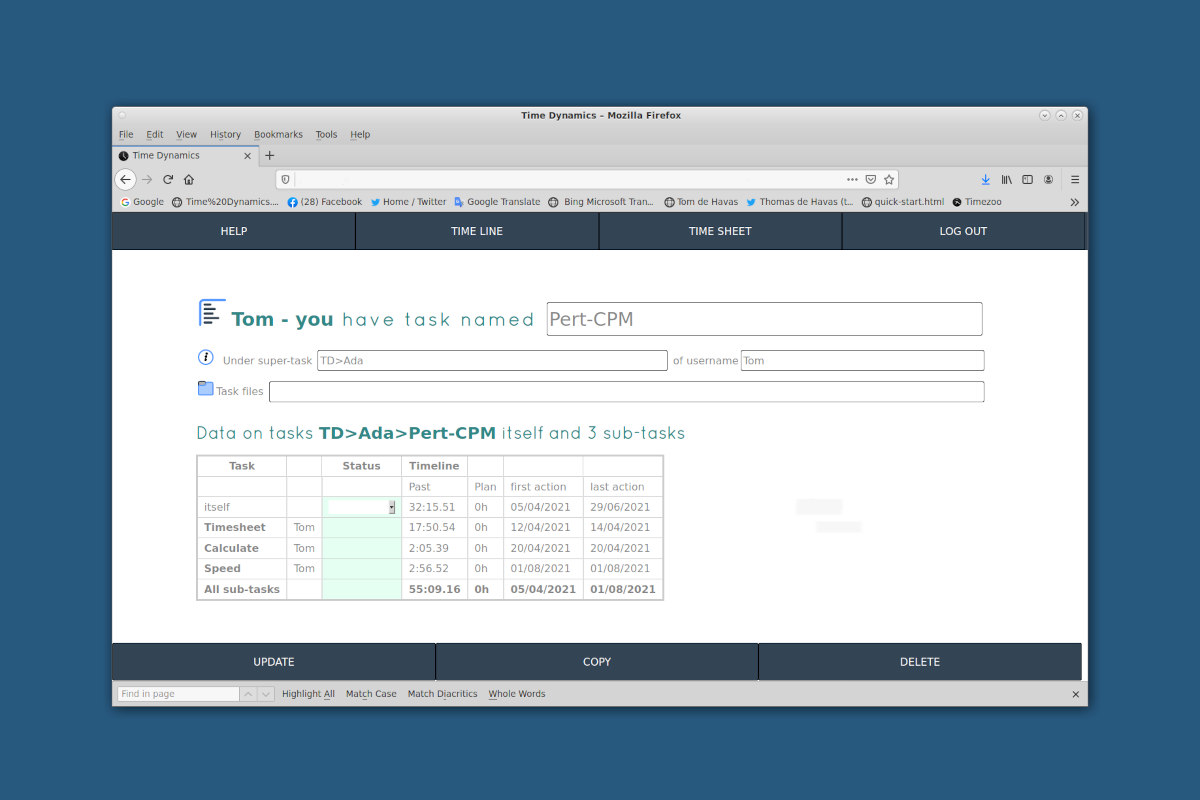Open the quick-start.html bookmark

point(903,202)
